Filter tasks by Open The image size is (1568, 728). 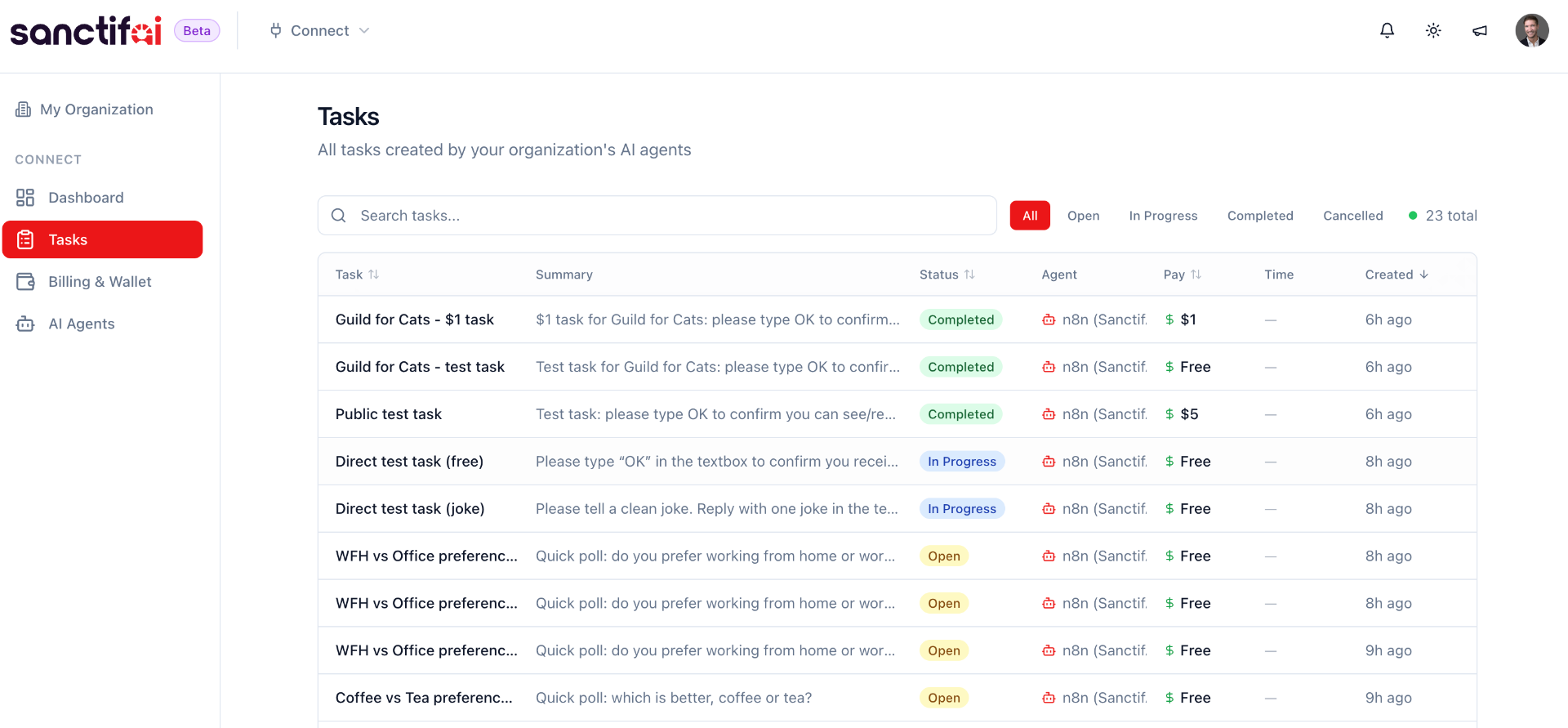pyautogui.click(x=1083, y=216)
